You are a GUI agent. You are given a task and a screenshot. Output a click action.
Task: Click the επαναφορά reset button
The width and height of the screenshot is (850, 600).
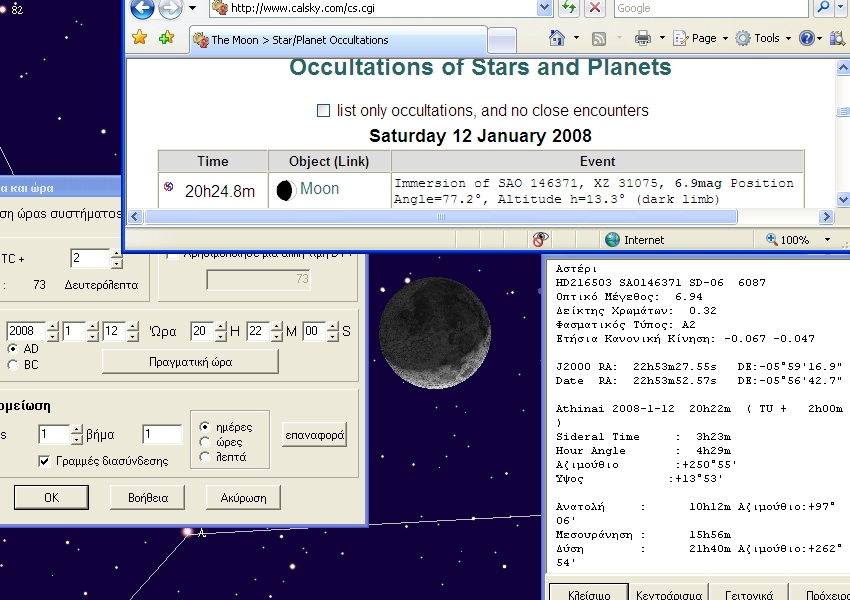314,435
